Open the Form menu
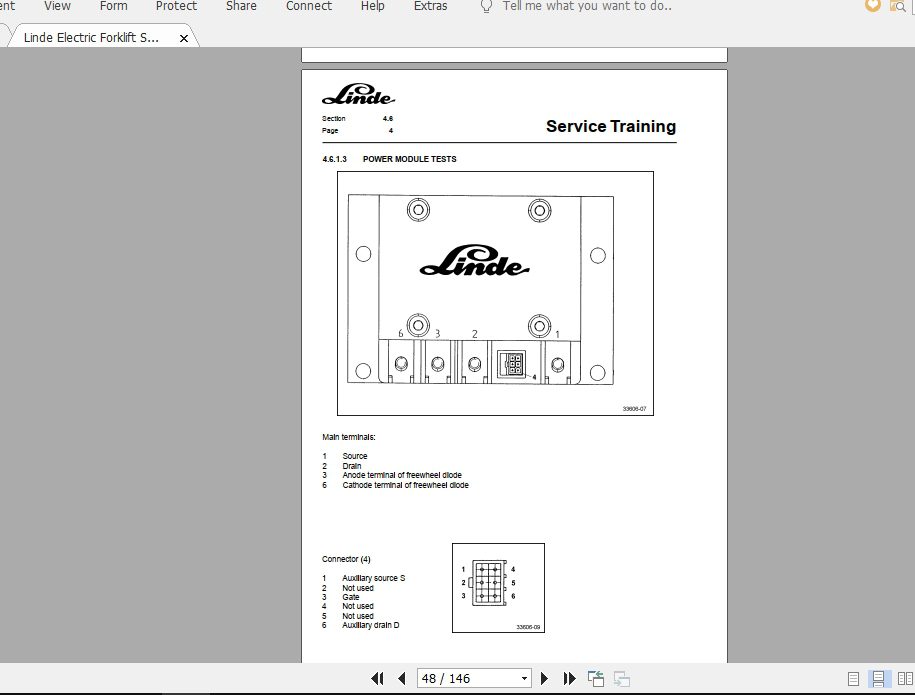The width and height of the screenshot is (915, 695). click(113, 6)
